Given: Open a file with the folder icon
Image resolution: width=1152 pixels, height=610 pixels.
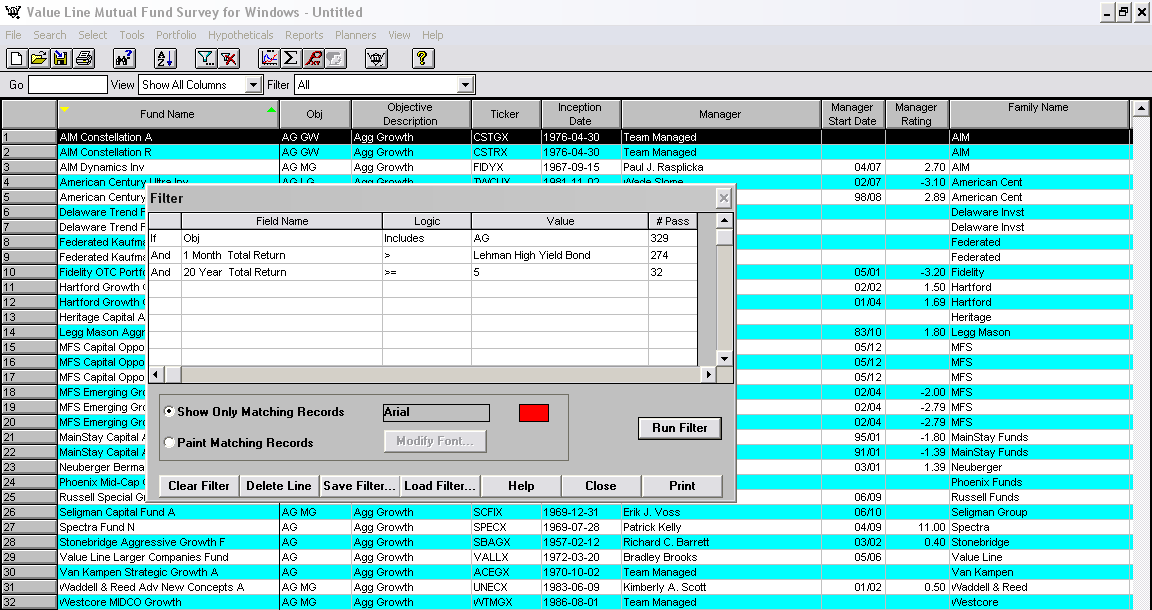Looking at the screenshot, I should coord(38,59).
